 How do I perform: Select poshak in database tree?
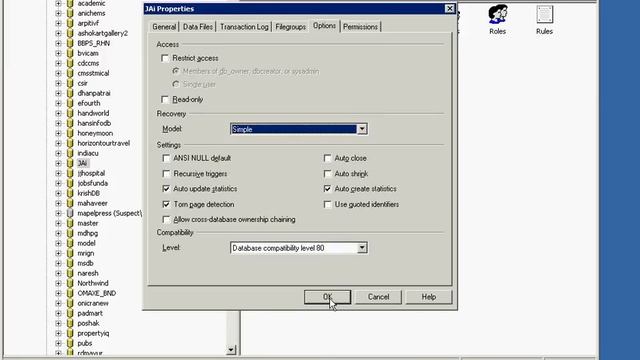89,323
